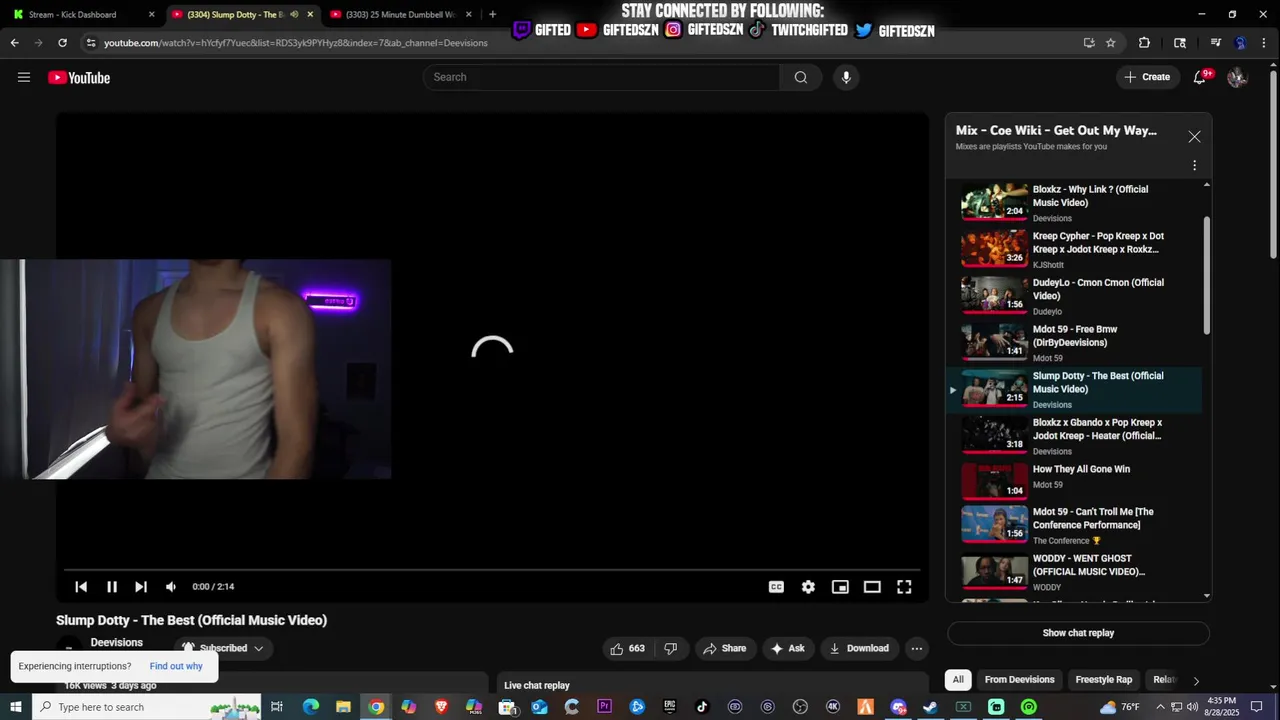The width and height of the screenshot is (1280, 720).
Task: Open the playlist options three-dot menu
Action: coord(1194,165)
